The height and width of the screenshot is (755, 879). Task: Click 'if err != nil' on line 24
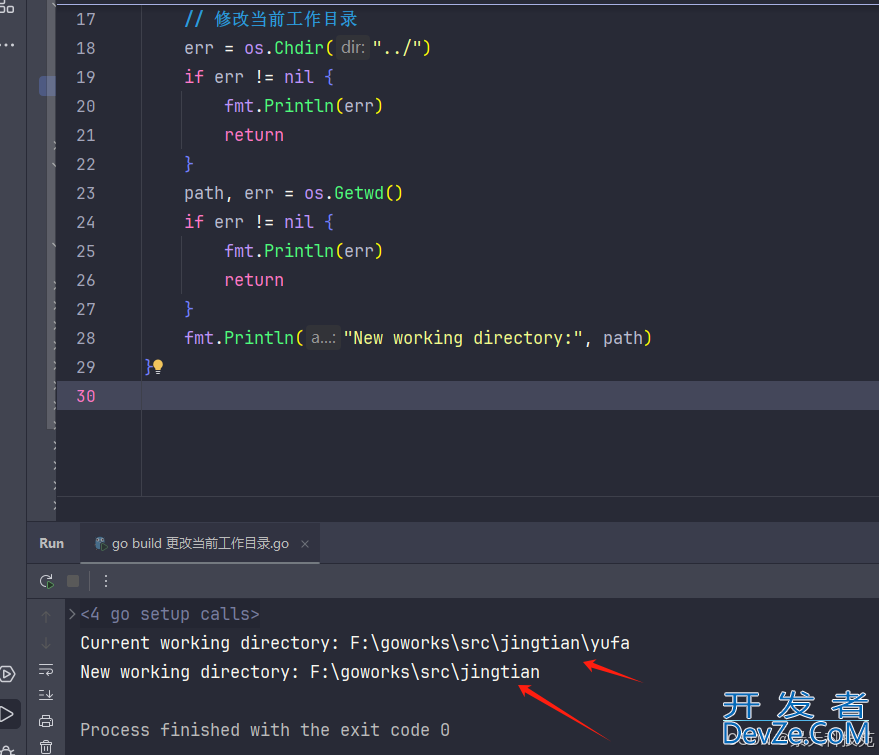coord(248,222)
